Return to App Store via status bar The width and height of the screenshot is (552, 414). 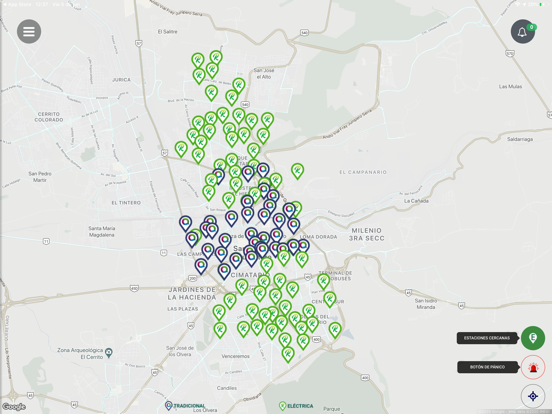pyautogui.click(x=17, y=4)
